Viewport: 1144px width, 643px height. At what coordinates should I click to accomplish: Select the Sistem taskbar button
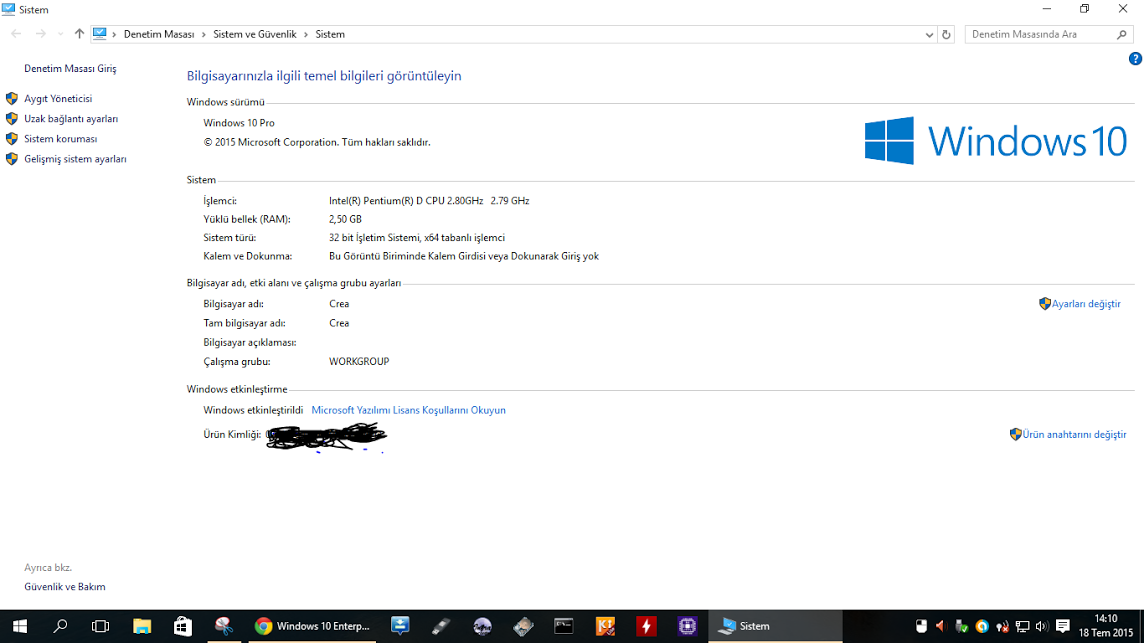(775, 626)
